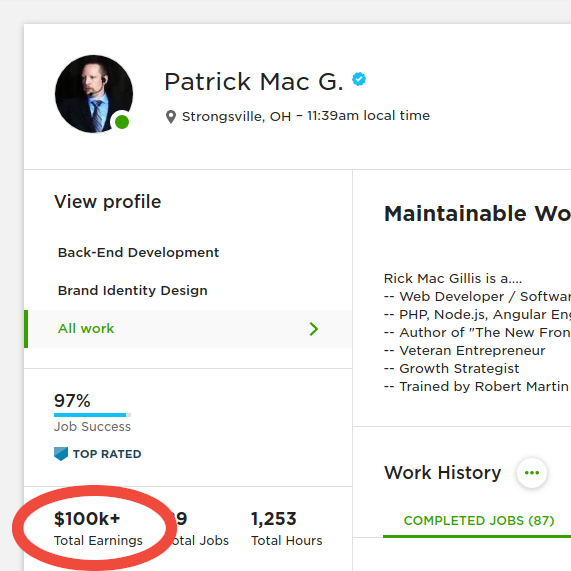Select the Brand Identity Design profile
Viewport: 571px width, 571px height.
point(133,290)
